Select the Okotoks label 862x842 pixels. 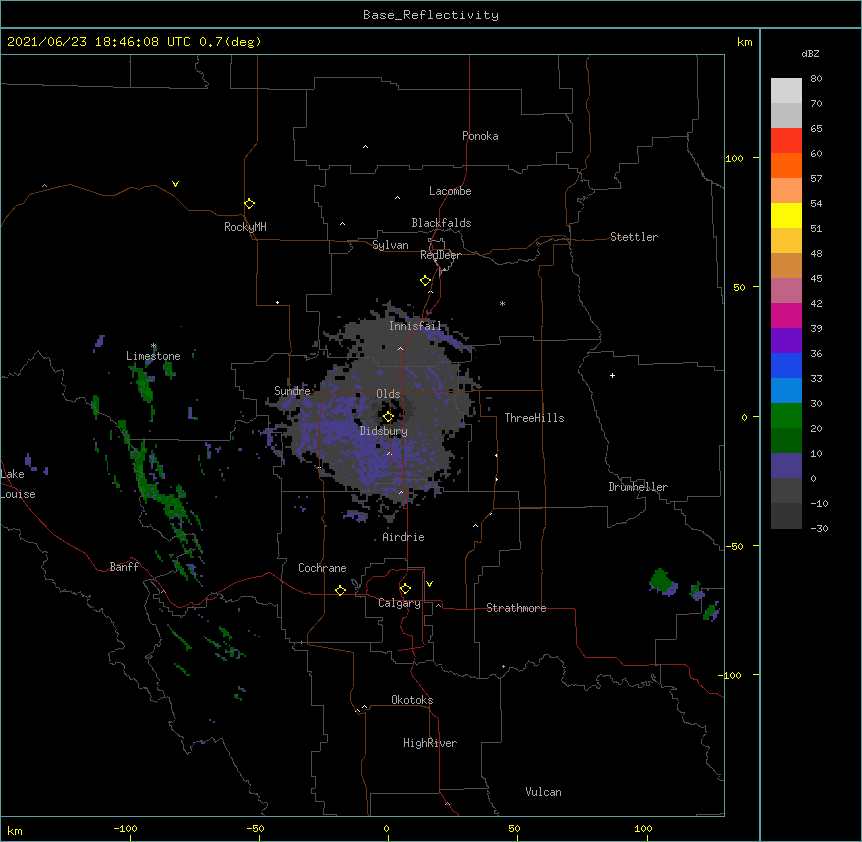(x=412, y=700)
